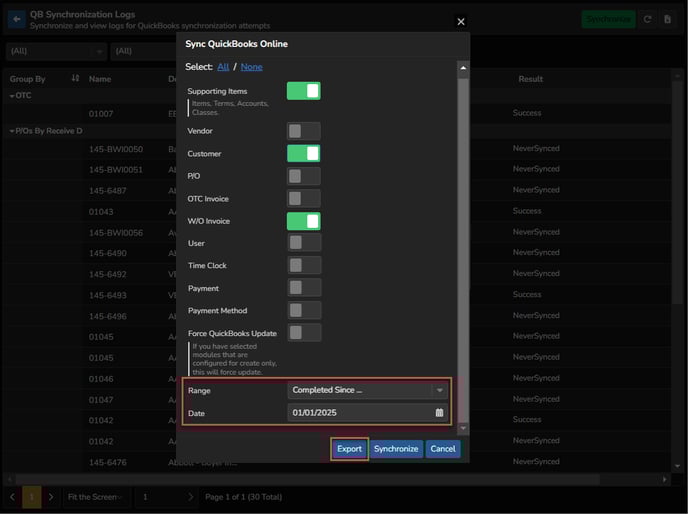Turn off W/O Invoice toggle

[304, 221]
